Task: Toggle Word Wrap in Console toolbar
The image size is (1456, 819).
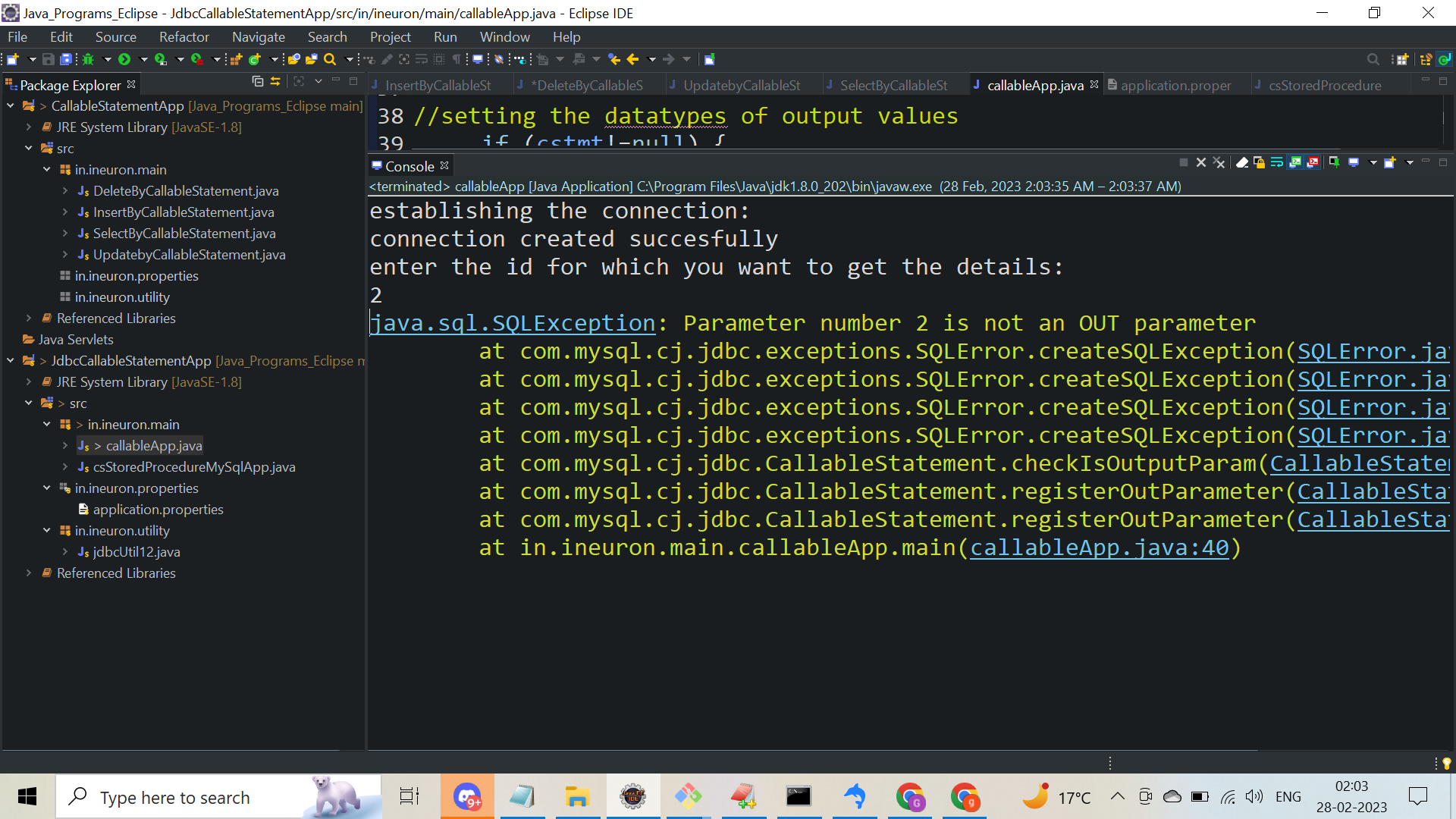Action: click(x=1277, y=162)
